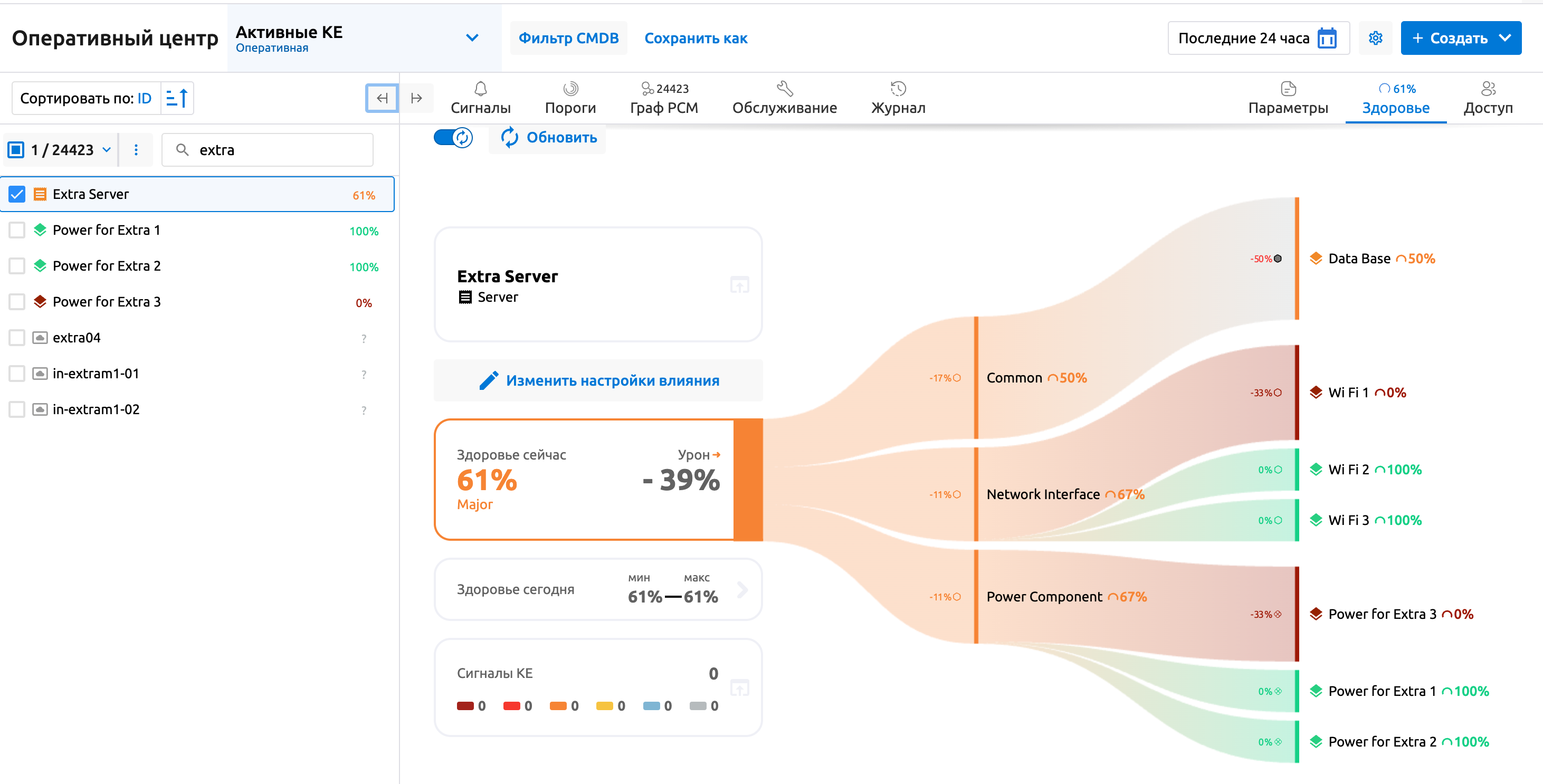Select the Extra Server list row

point(197,194)
